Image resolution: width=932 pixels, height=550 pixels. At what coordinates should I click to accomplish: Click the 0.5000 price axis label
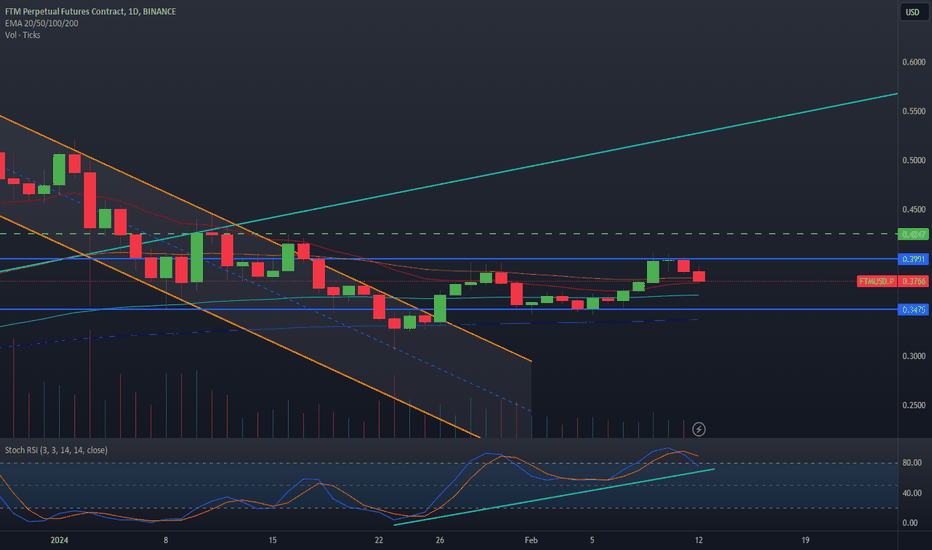[914, 161]
